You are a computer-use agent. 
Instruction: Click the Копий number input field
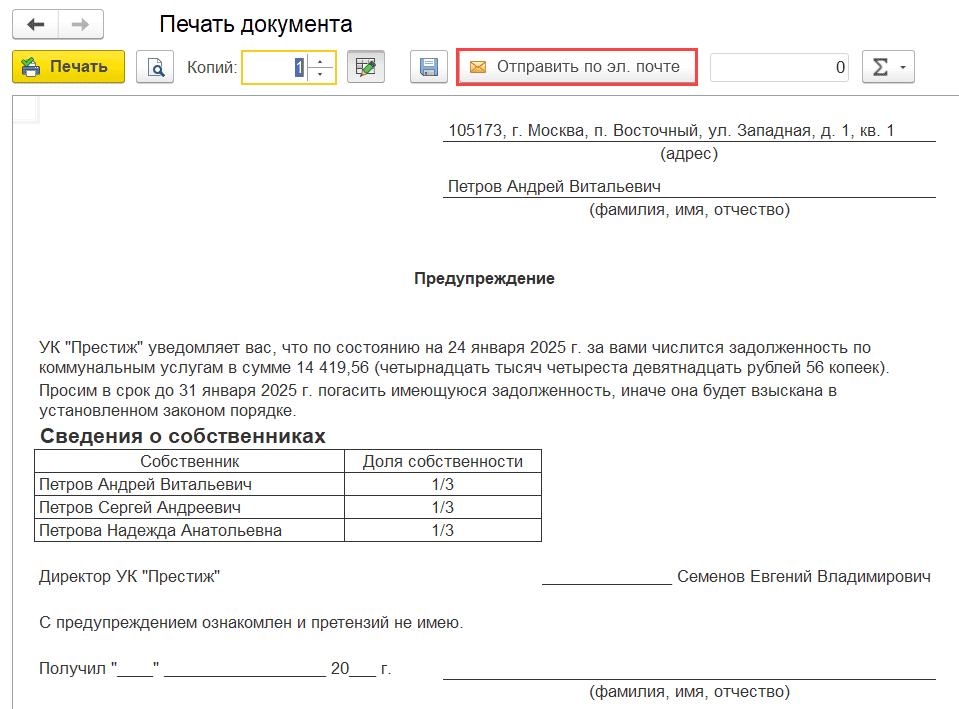point(273,67)
